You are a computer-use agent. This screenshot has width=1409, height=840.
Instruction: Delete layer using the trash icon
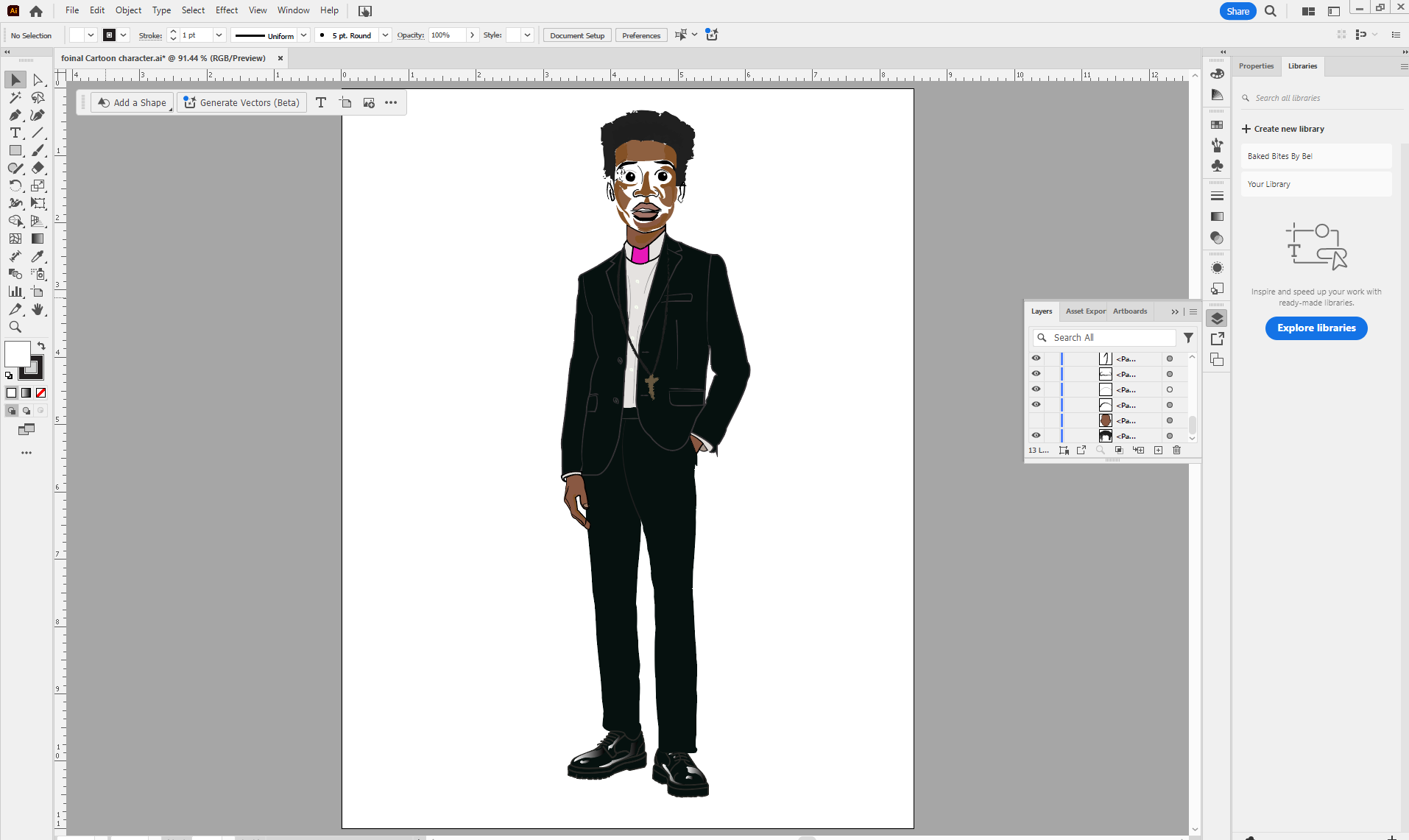[1176, 450]
